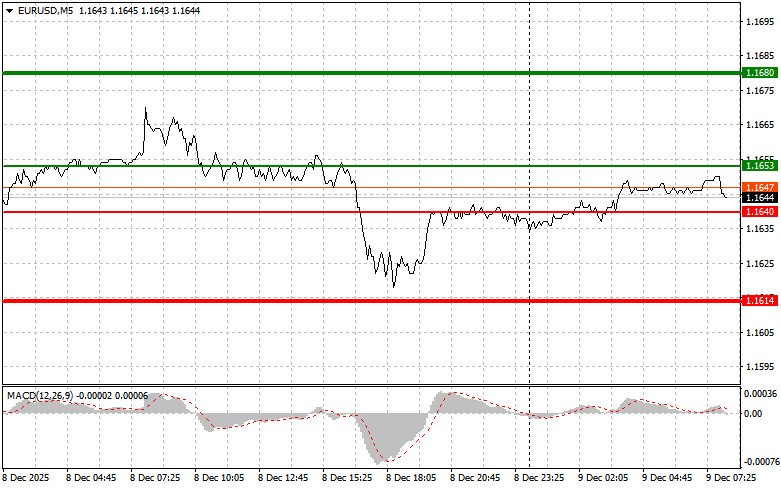Image resolution: width=781 pixels, height=489 pixels.
Task: Click the 8 Dec 04:45 time label
Action: coord(91,478)
